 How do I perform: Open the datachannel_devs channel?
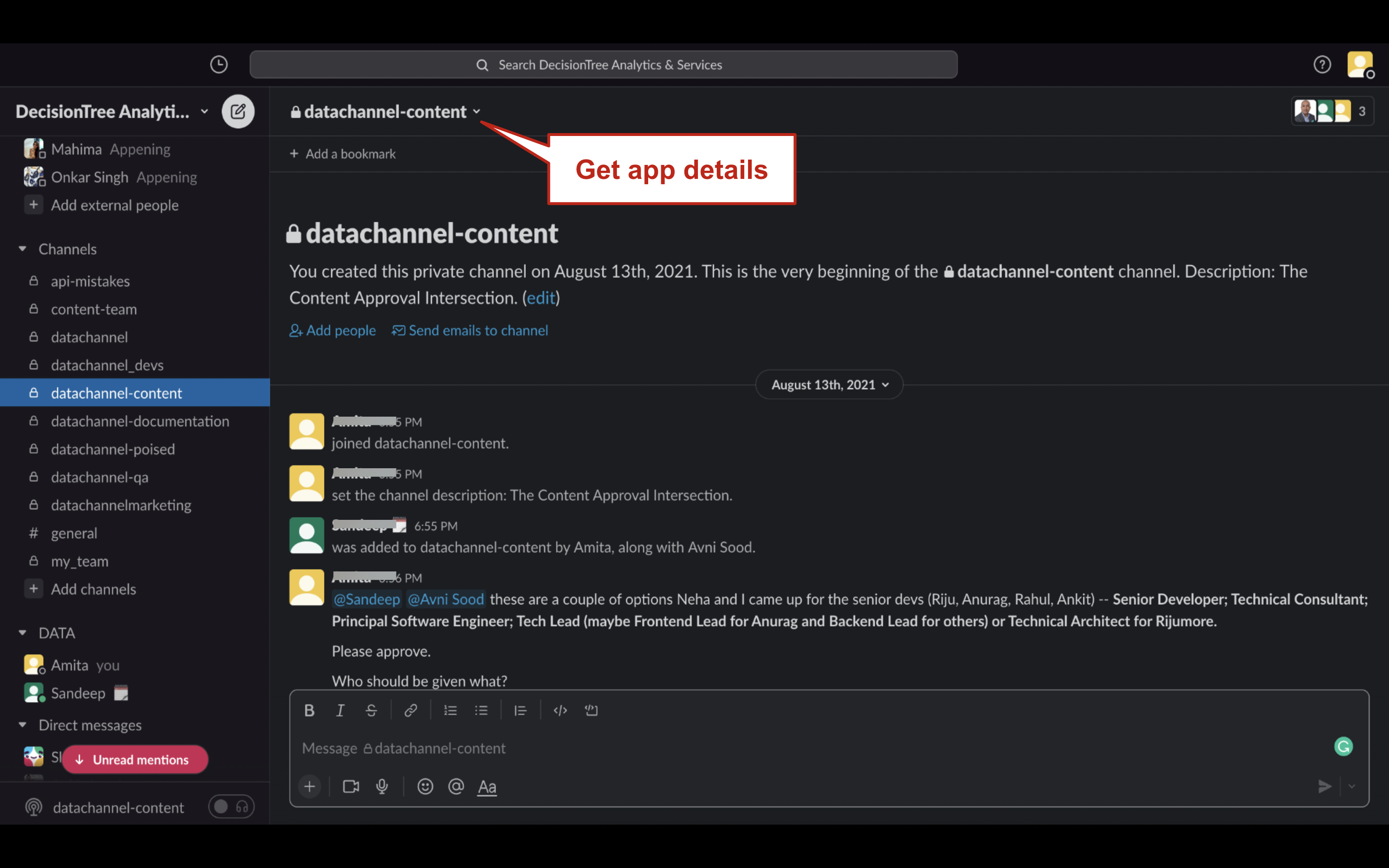[x=135, y=365]
